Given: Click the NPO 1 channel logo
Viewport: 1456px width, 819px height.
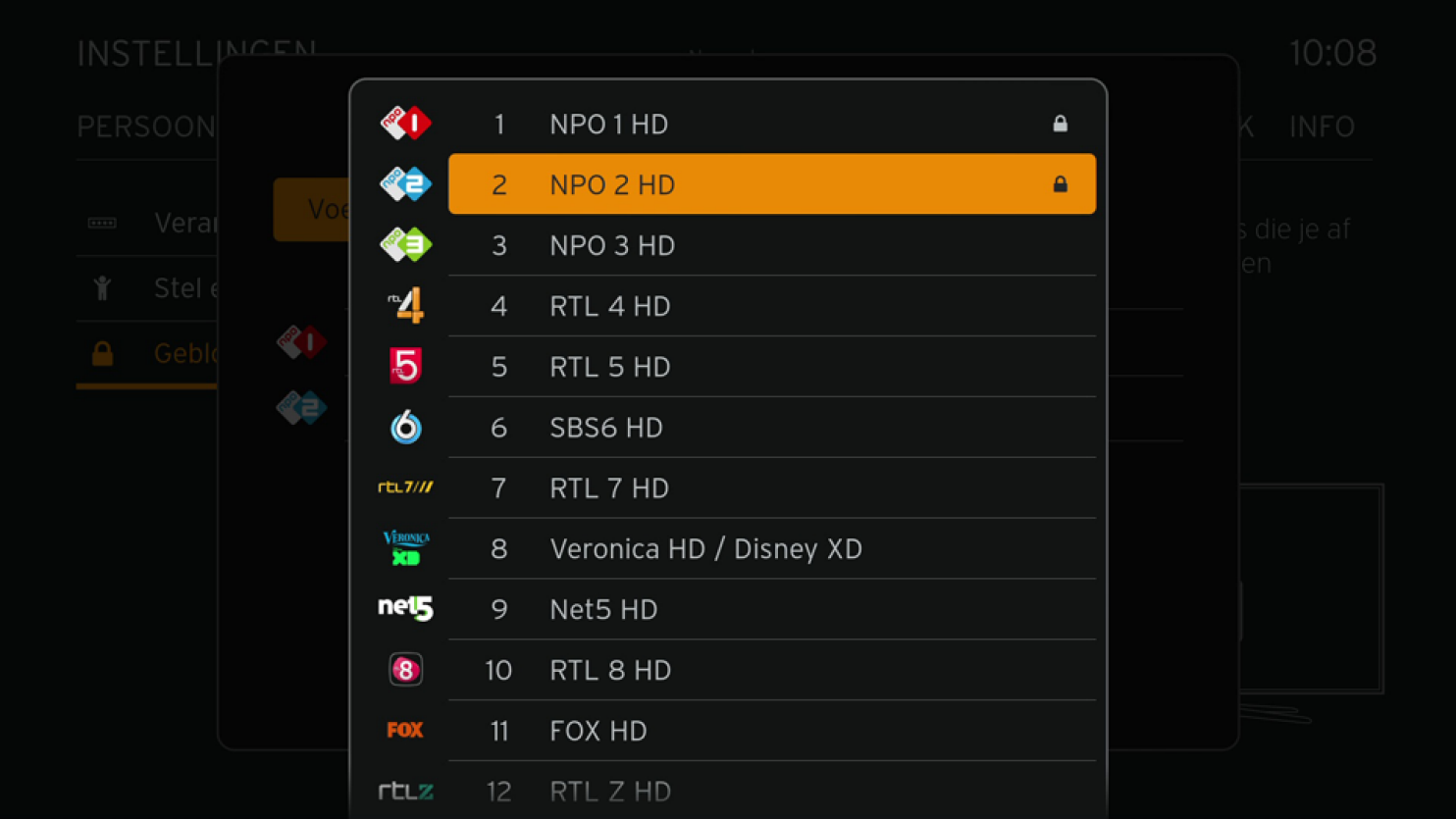Looking at the screenshot, I should [x=405, y=124].
